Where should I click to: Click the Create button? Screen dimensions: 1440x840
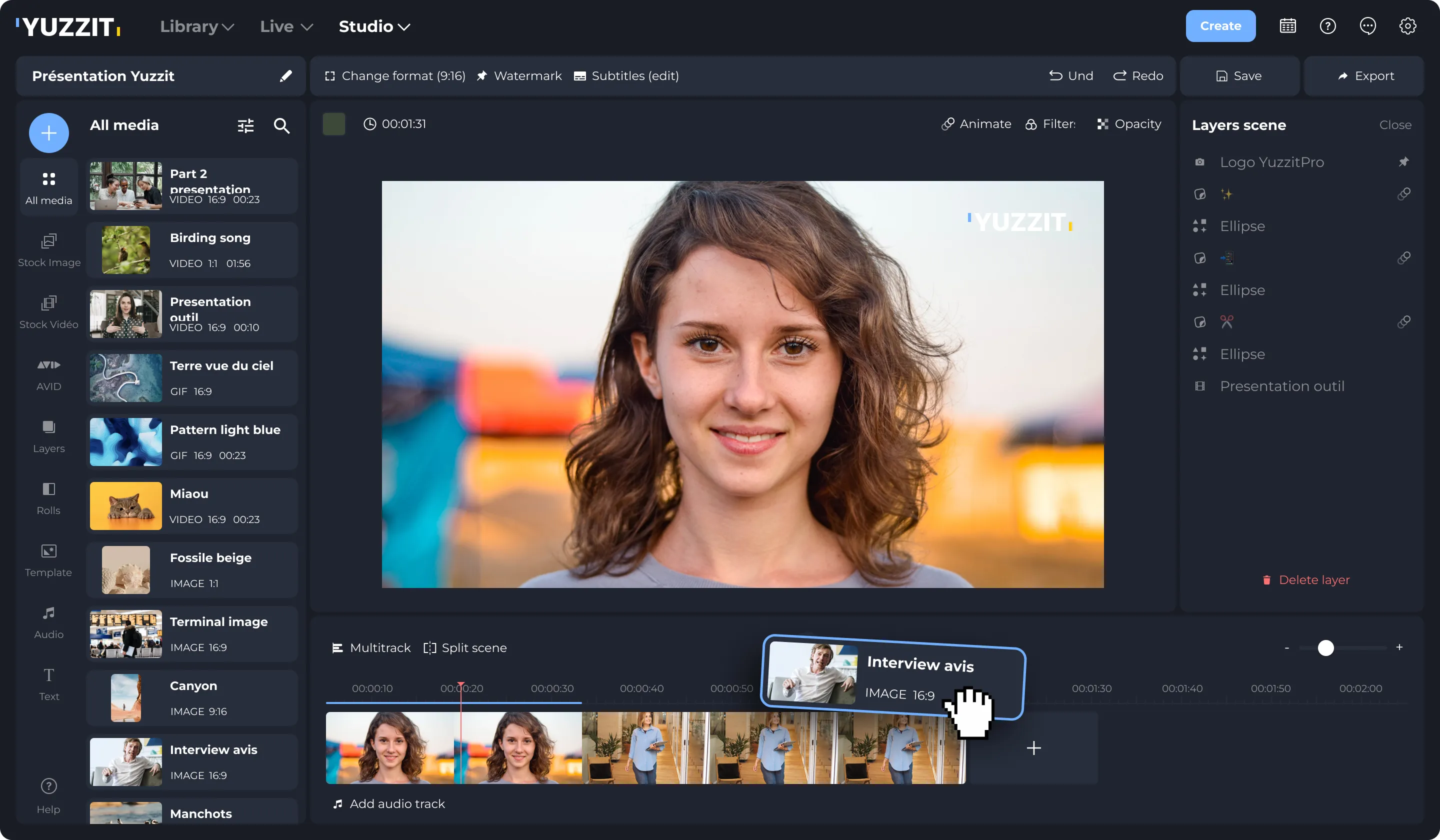click(x=1220, y=25)
